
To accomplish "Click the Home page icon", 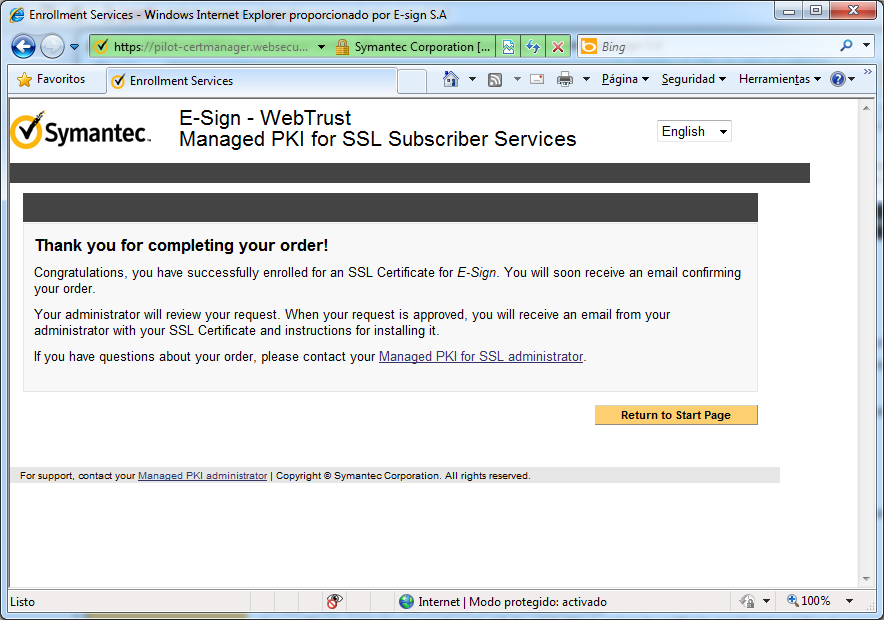I will pos(451,79).
